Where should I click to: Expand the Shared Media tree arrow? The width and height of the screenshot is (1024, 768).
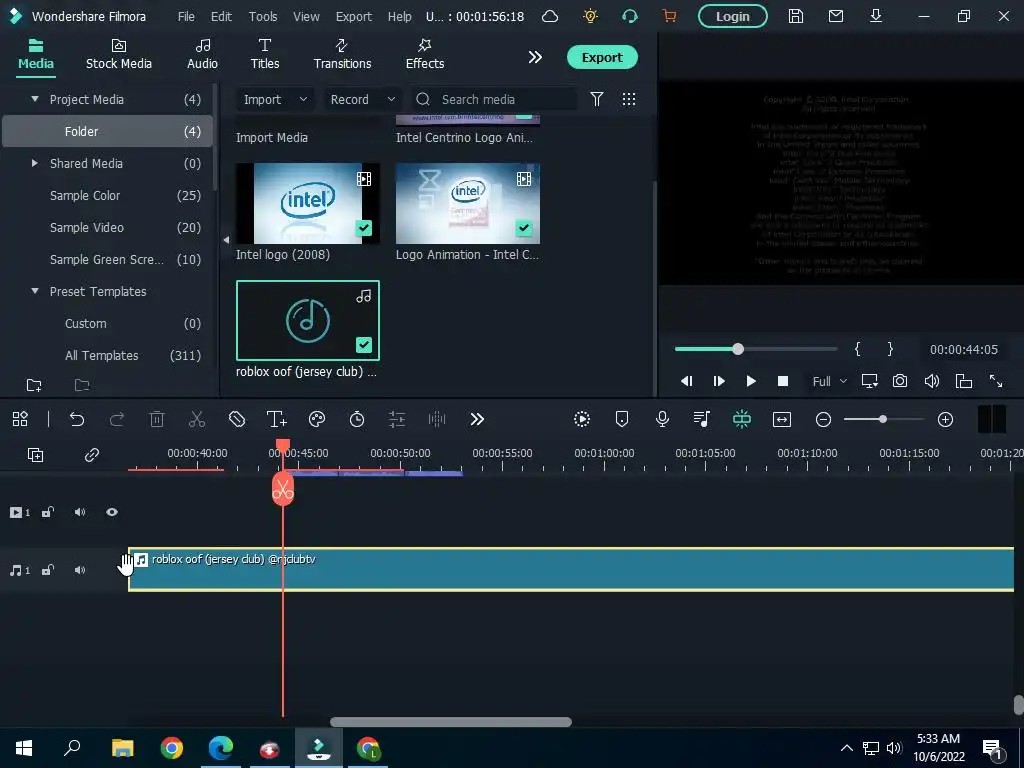coord(35,163)
